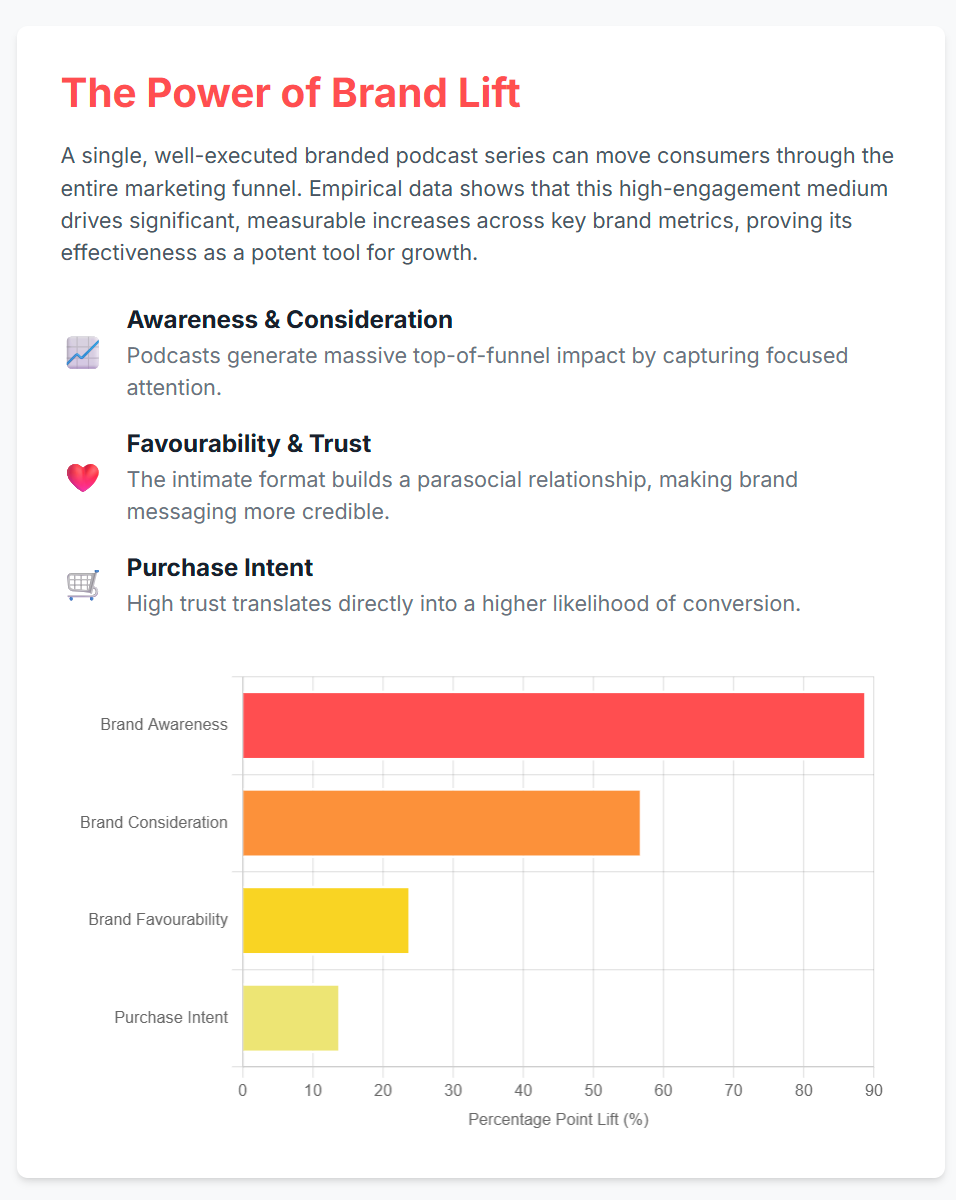Click the Purchase Intent chart axis label

pos(171,1018)
